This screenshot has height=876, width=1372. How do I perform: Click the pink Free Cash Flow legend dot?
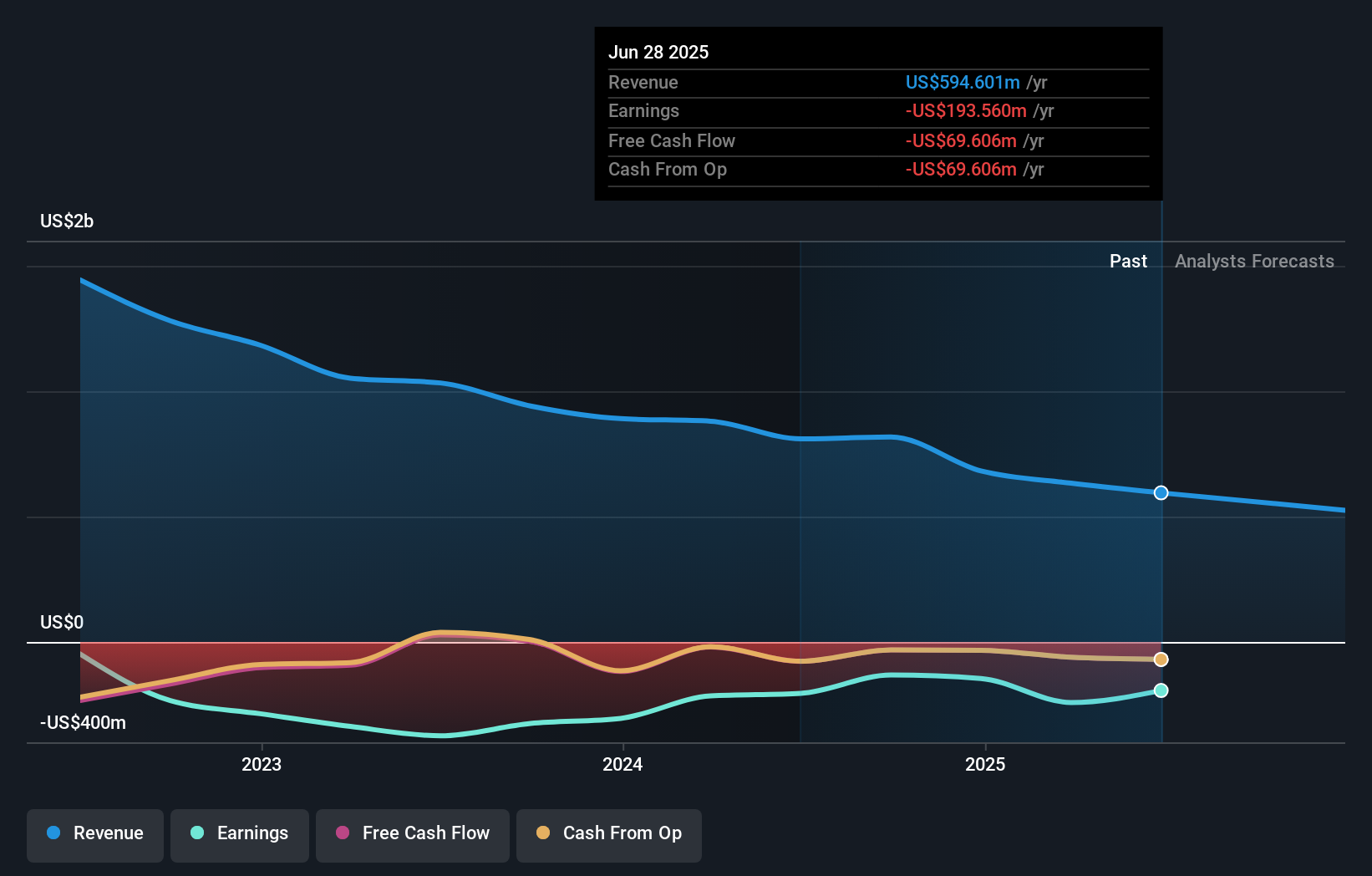pyautogui.click(x=343, y=833)
